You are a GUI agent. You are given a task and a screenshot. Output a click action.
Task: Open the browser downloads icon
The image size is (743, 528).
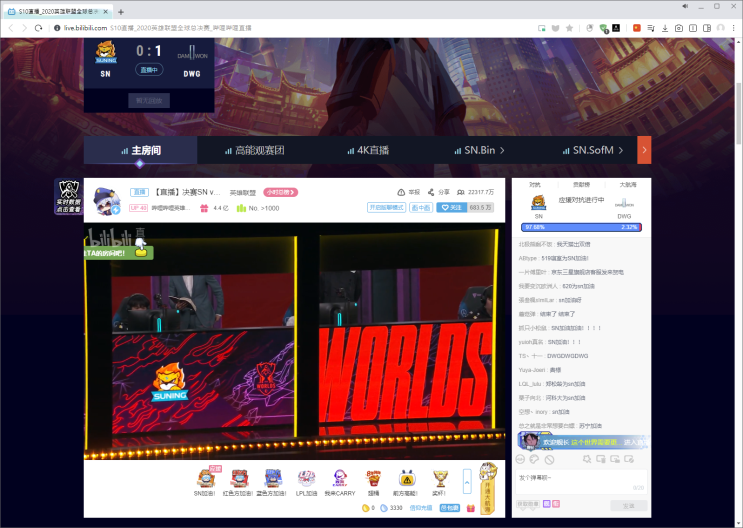[665, 28]
